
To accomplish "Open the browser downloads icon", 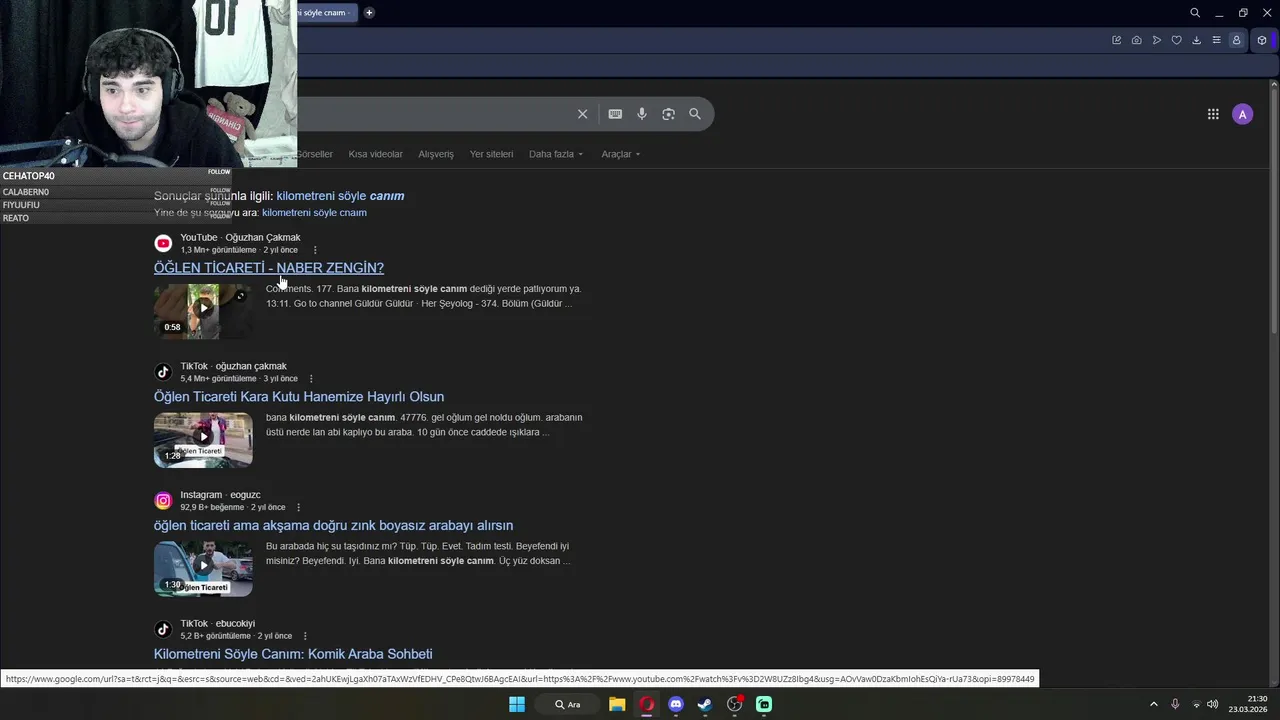I will pos(1196,40).
